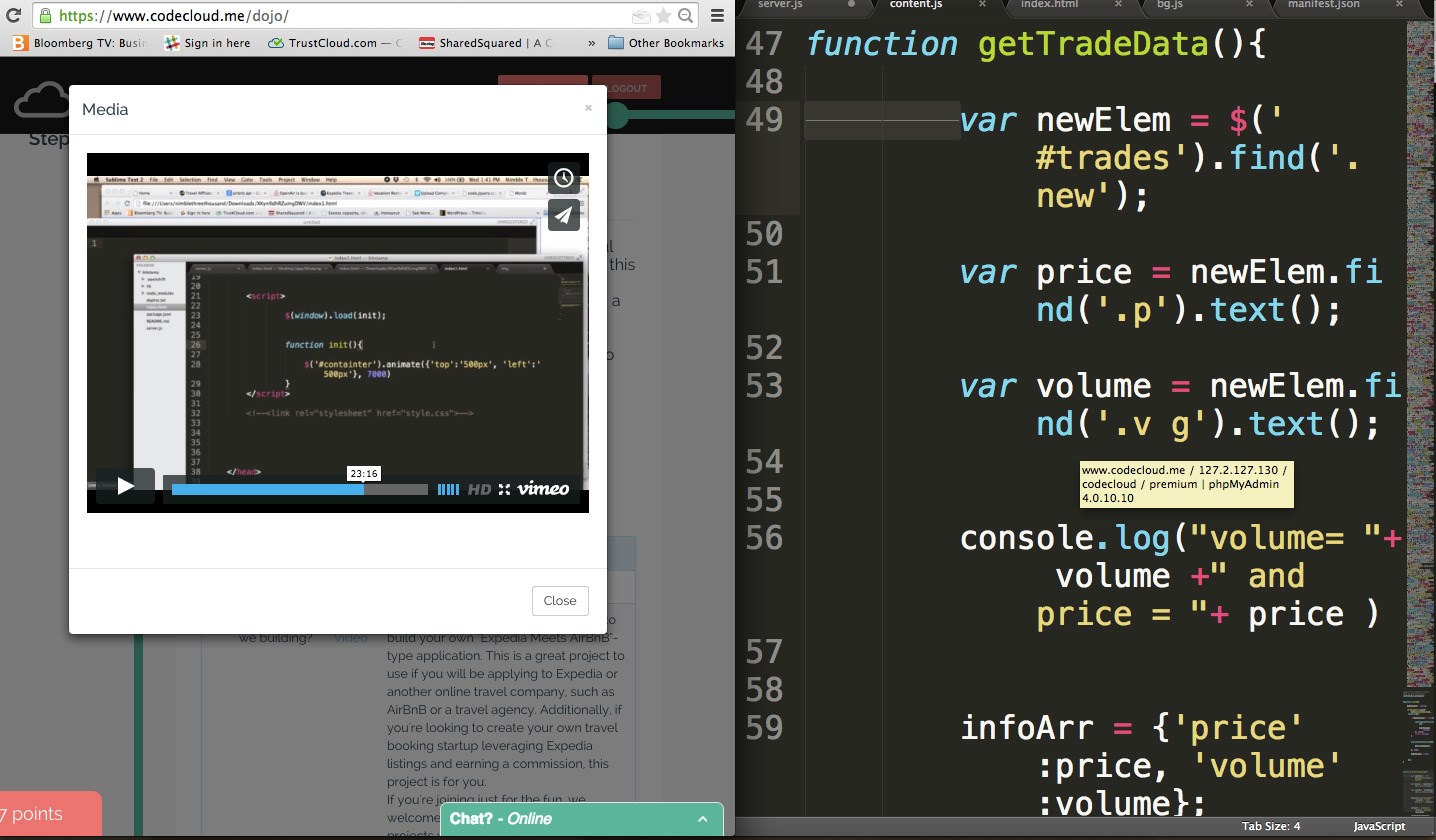Switch to the index.html tab in Sublime
The image size is (1436, 840).
(x=1049, y=4)
